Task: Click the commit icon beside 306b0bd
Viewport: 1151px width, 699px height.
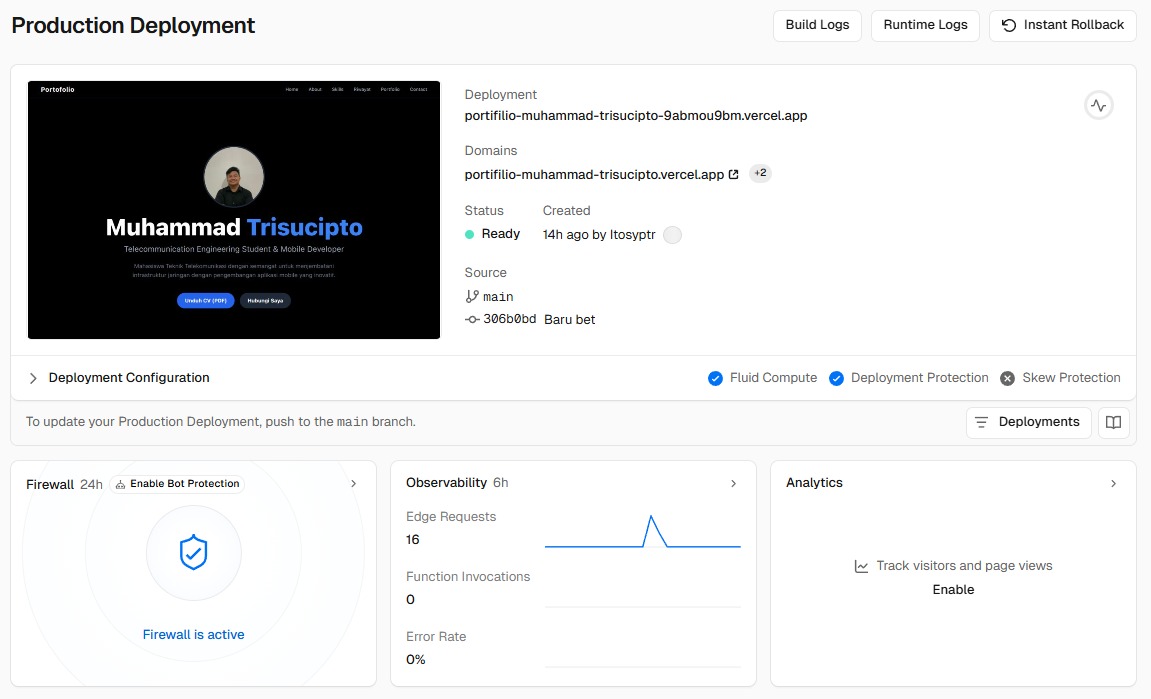Action: tap(472, 319)
